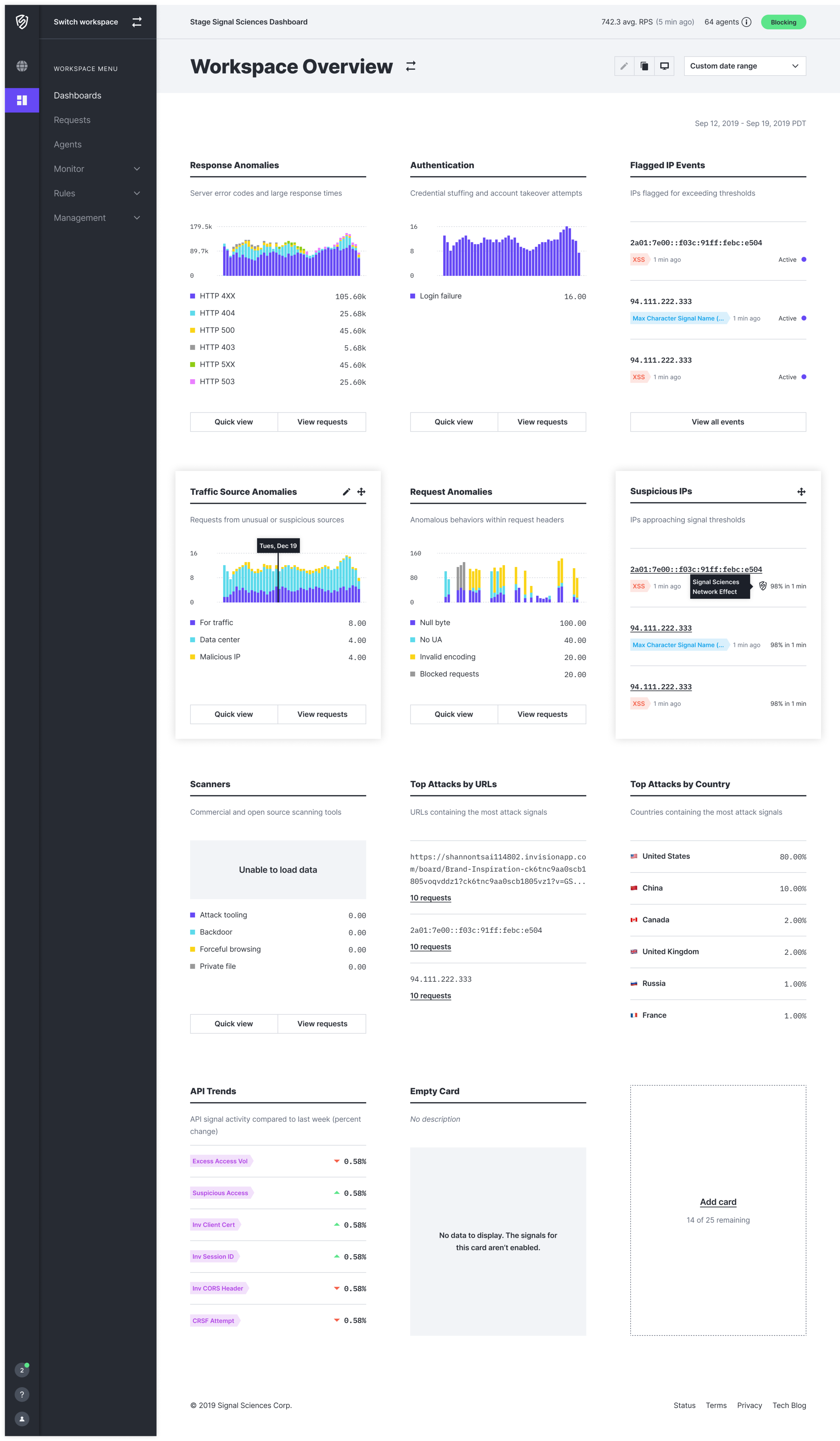840x1441 pixels.
Task: Click move handle on Suspicious IPs card
Action: point(801,492)
